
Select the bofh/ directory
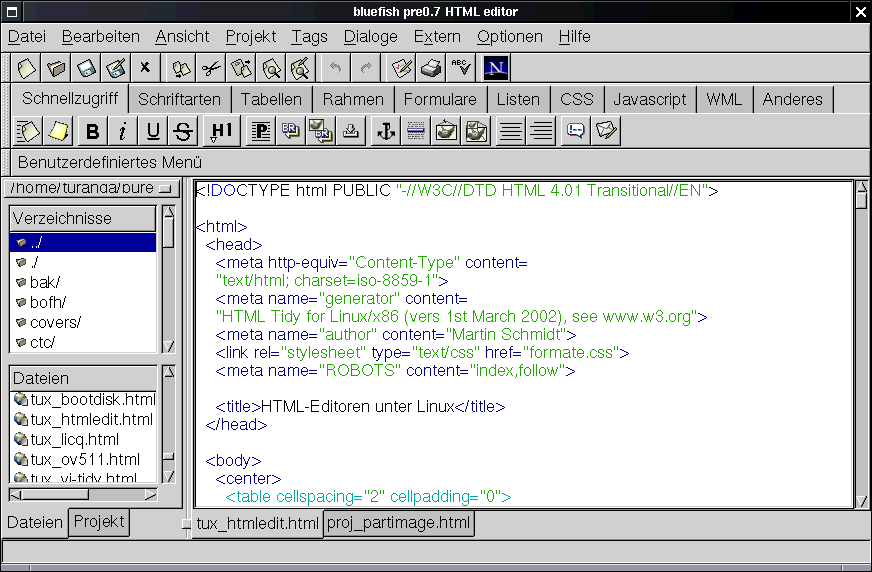point(83,302)
